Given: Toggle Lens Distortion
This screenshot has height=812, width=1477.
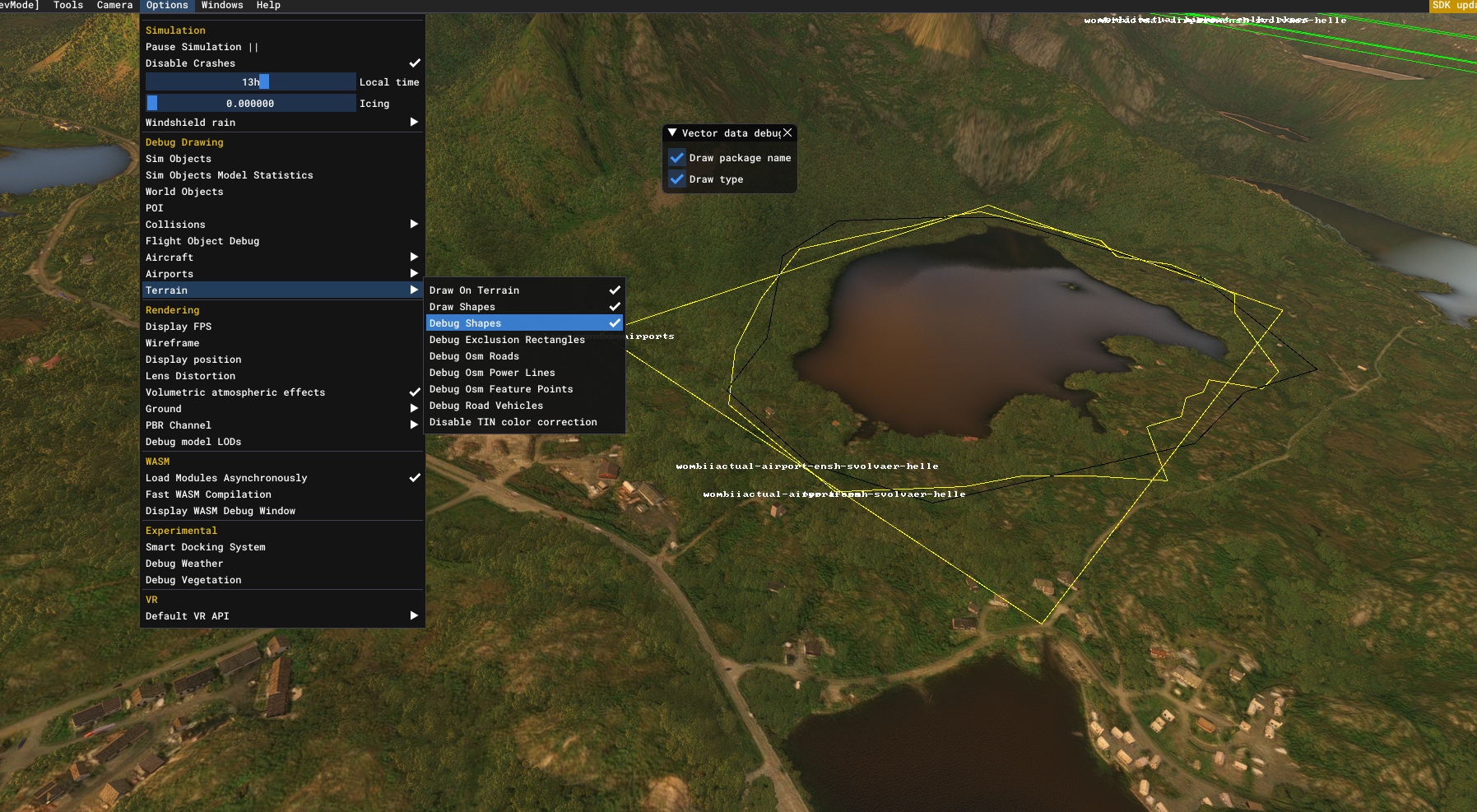Looking at the screenshot, I should (x=283, y=376).
